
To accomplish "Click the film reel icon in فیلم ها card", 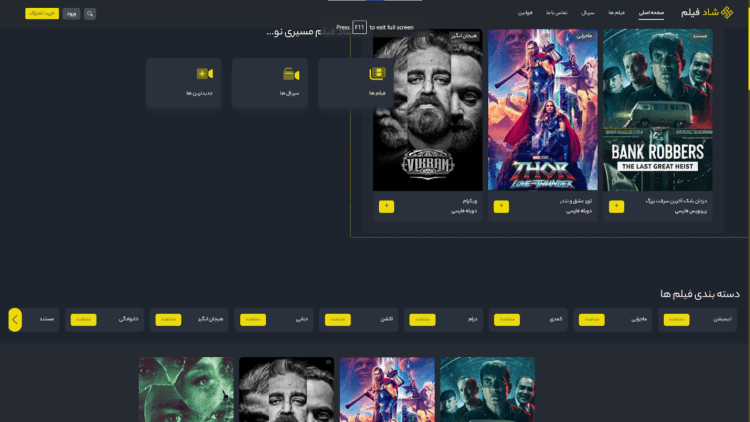I will [x=377, y=73].
